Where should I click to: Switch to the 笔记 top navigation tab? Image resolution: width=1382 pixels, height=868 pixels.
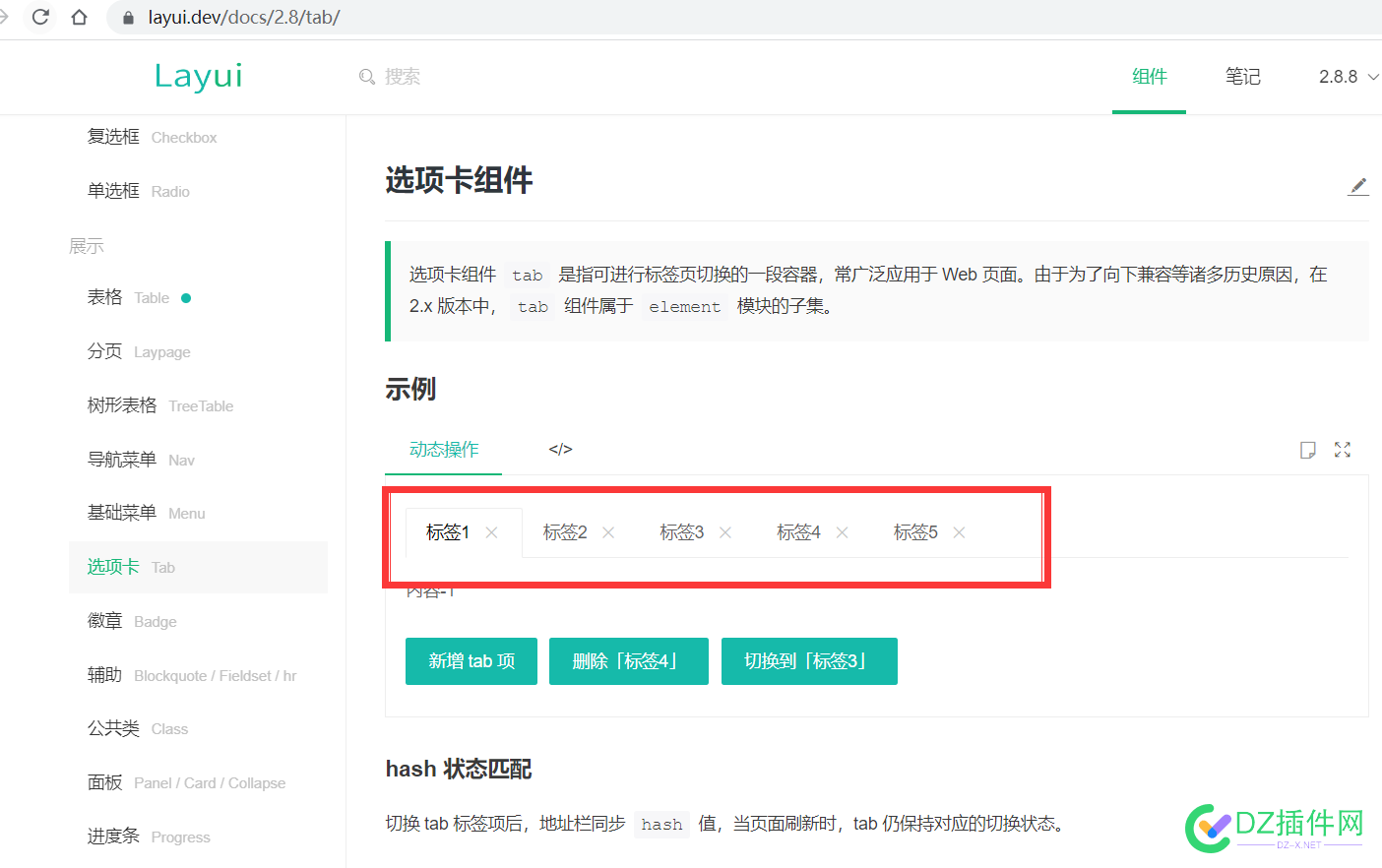(x=1242, y=77)
